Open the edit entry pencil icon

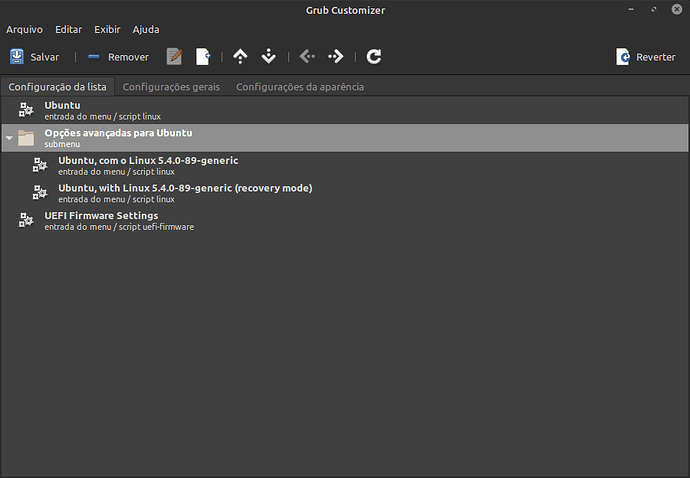pos(174,57)
